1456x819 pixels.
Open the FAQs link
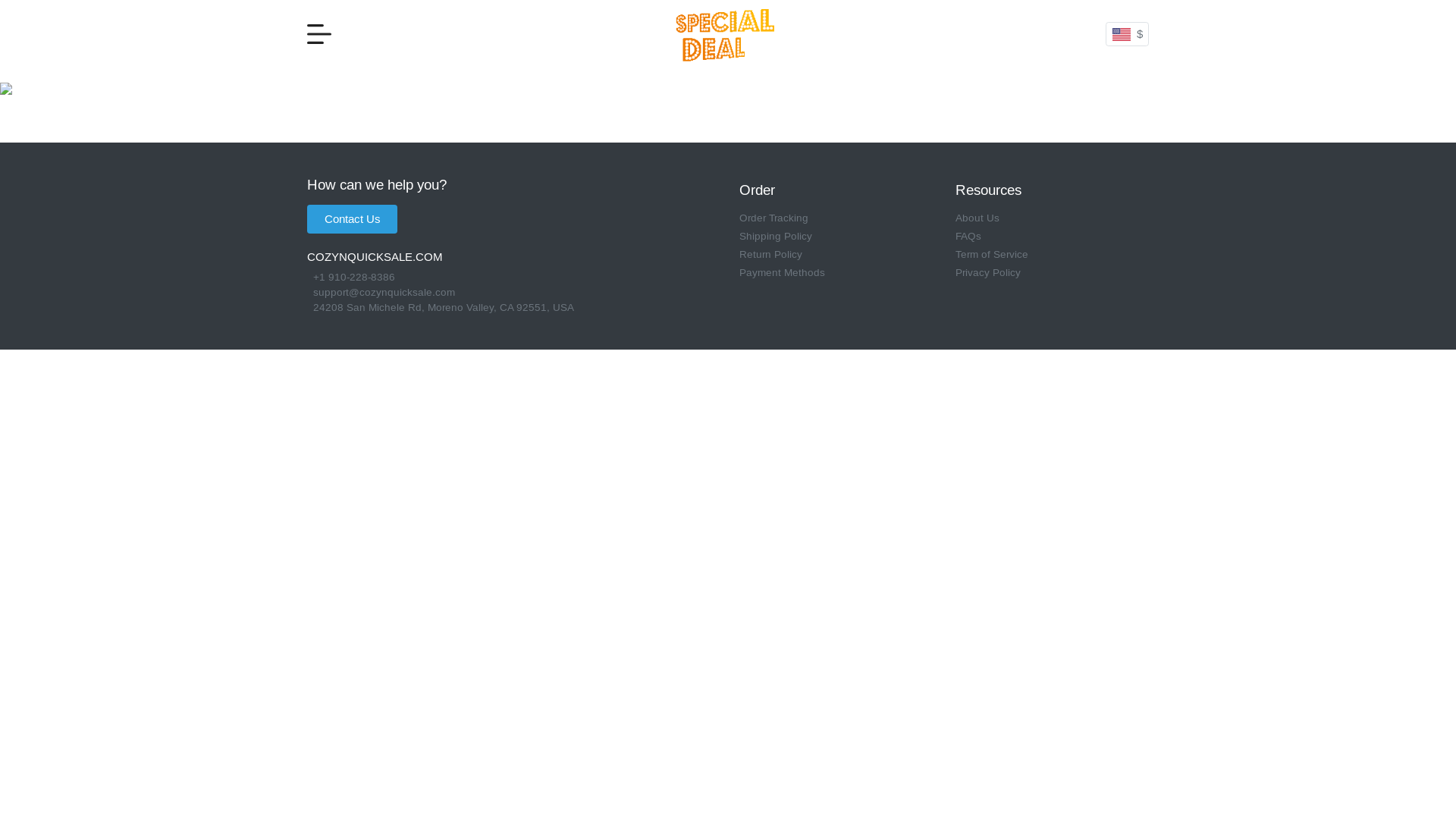tap(968, 237)
